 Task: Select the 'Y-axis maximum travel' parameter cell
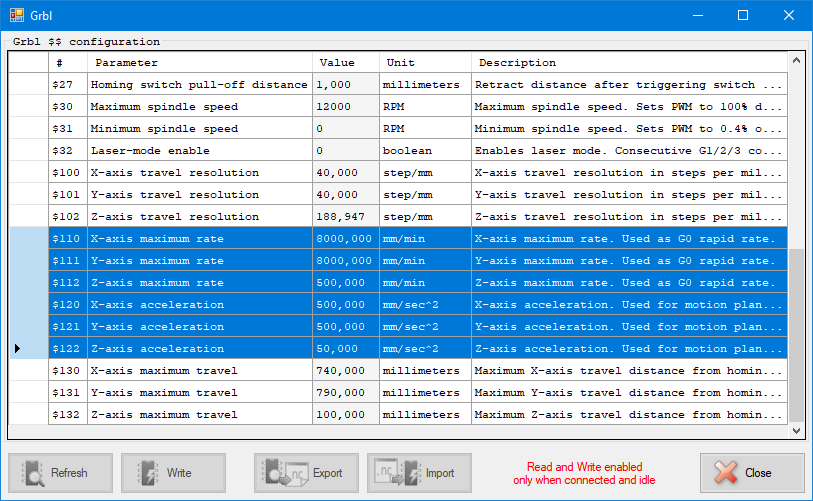200,393
